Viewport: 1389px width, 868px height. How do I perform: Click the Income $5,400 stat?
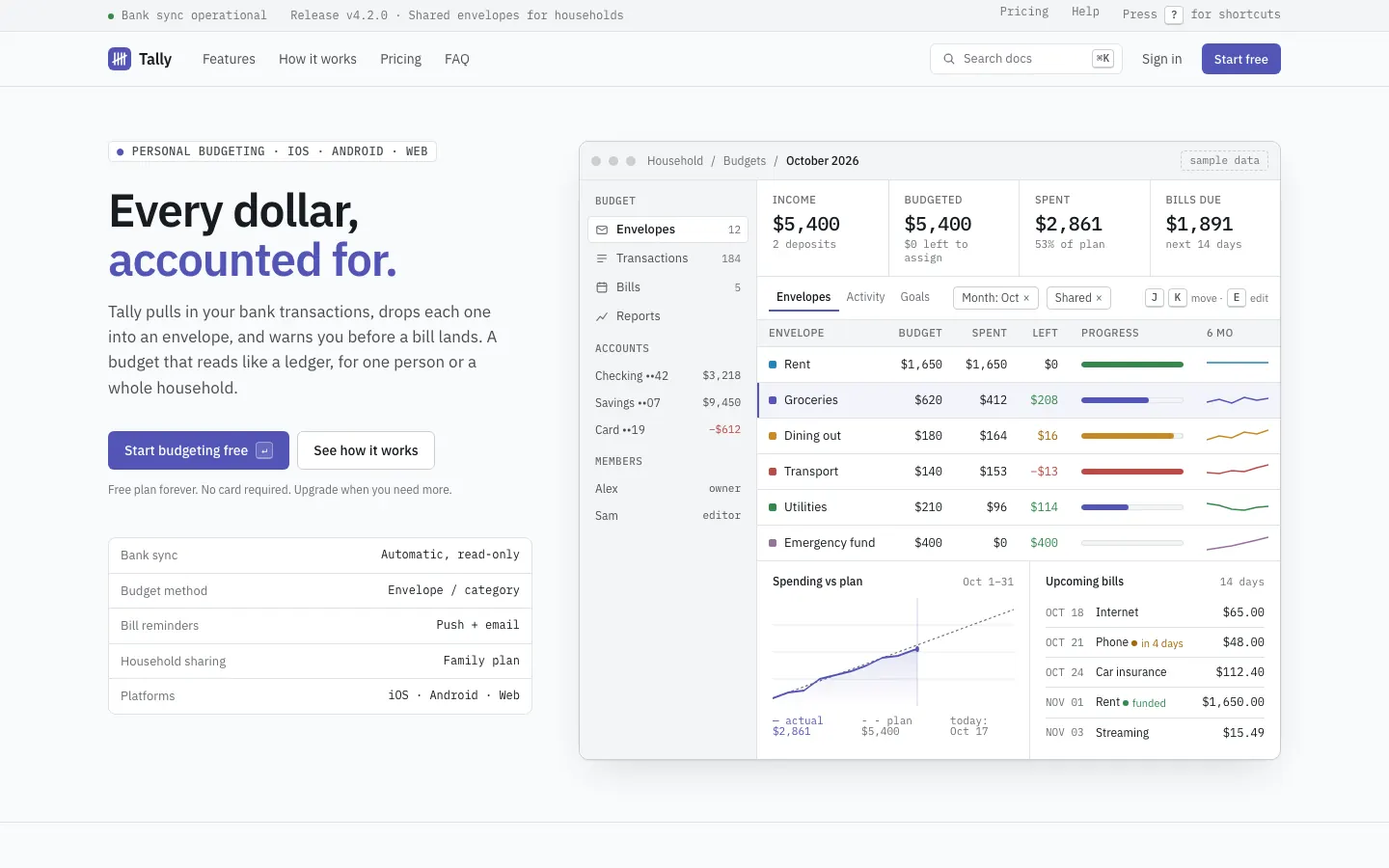pos(823,228)
